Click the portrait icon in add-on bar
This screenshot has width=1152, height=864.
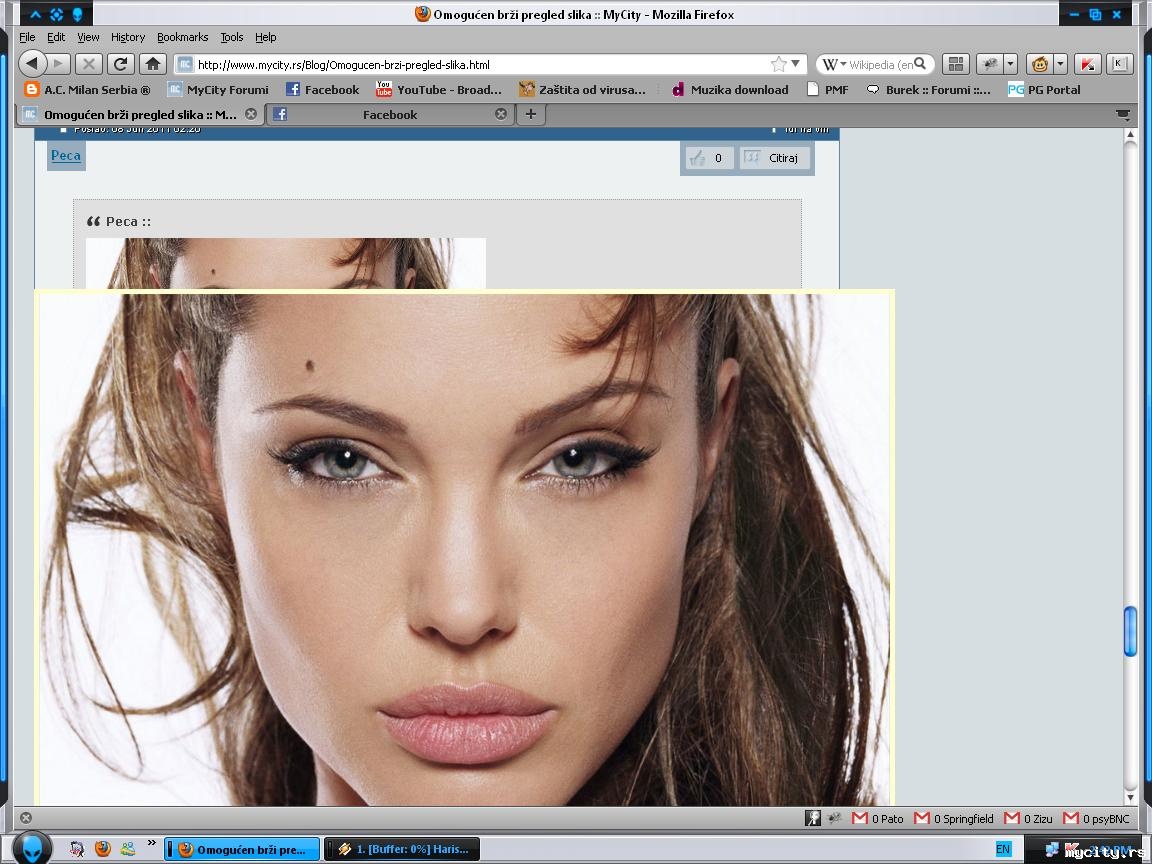(x=813, y=818)
